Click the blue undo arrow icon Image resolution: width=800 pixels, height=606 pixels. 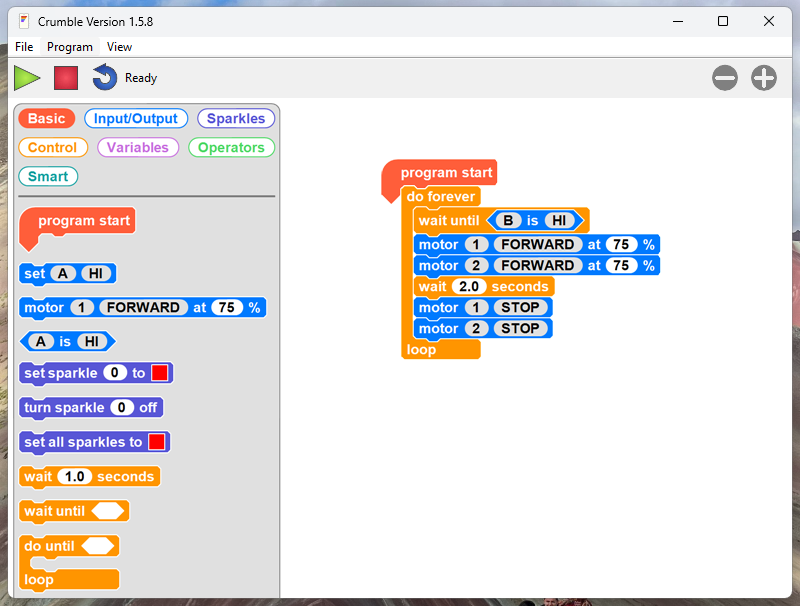pos(104,77)
